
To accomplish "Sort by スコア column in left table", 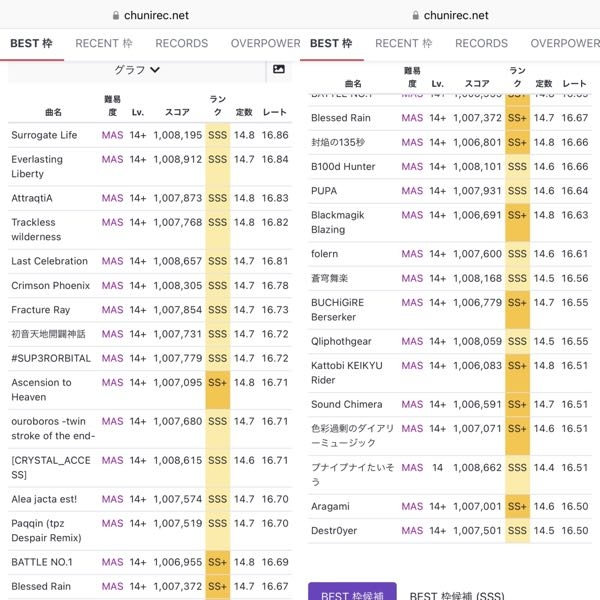I will coord(177,112).
